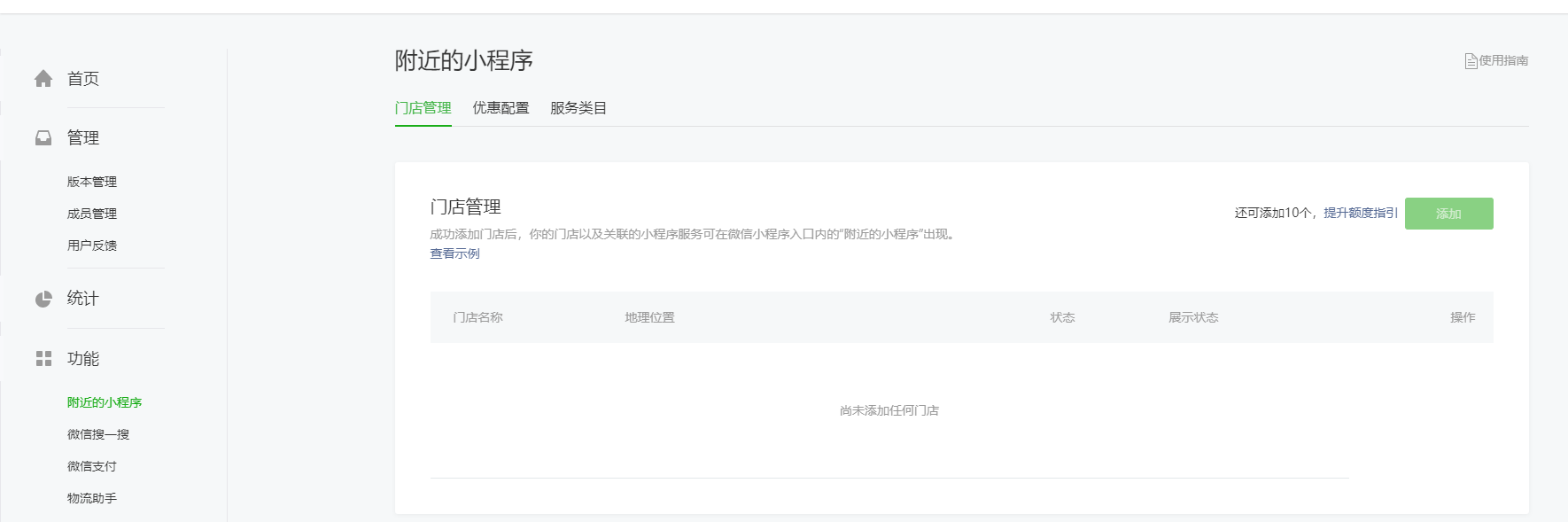Open the 查看示例 link
This screenshot has height=522, width=1568.
click(x=455, y=253)
